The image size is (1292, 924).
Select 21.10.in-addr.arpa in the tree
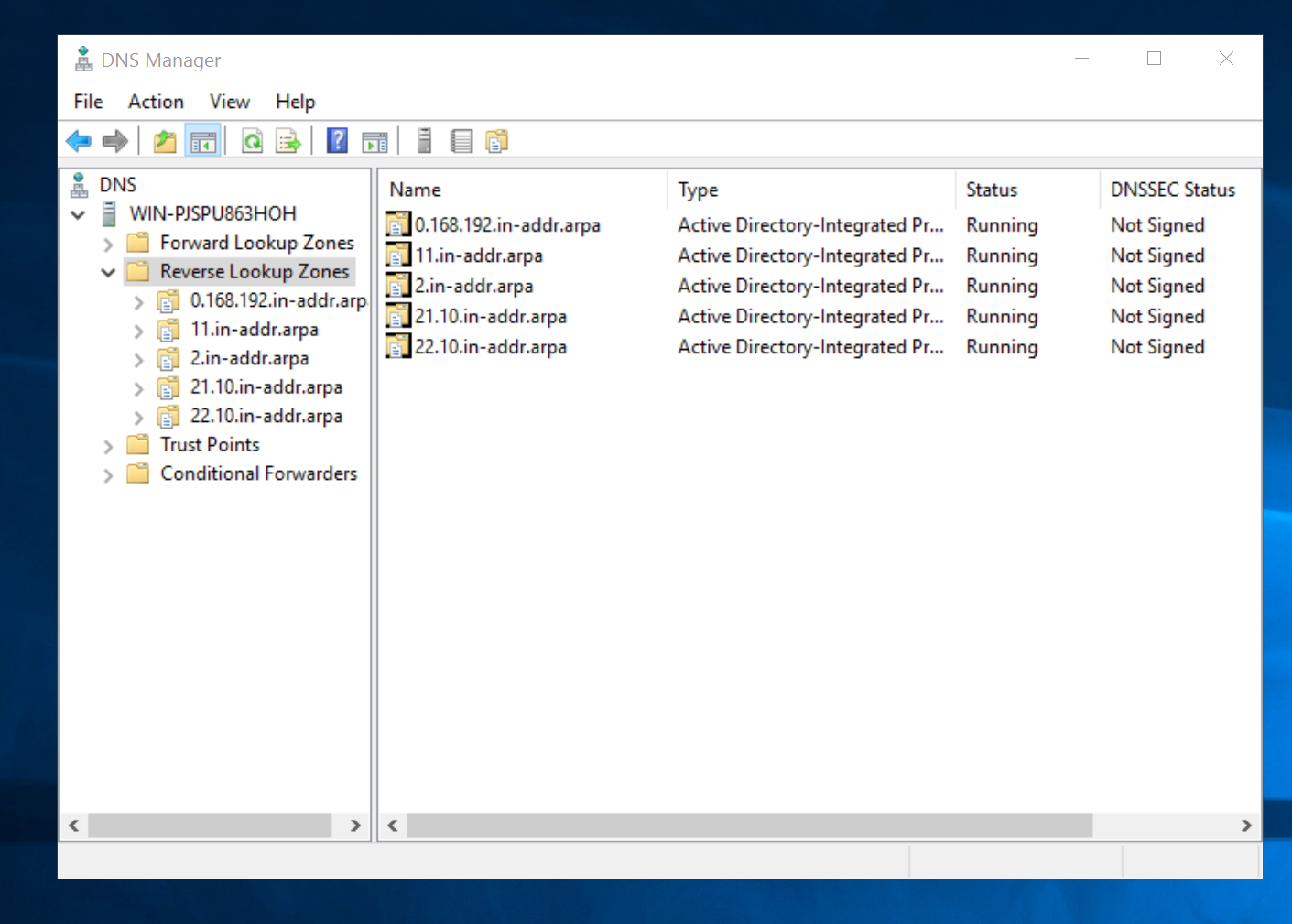point(266,387)
